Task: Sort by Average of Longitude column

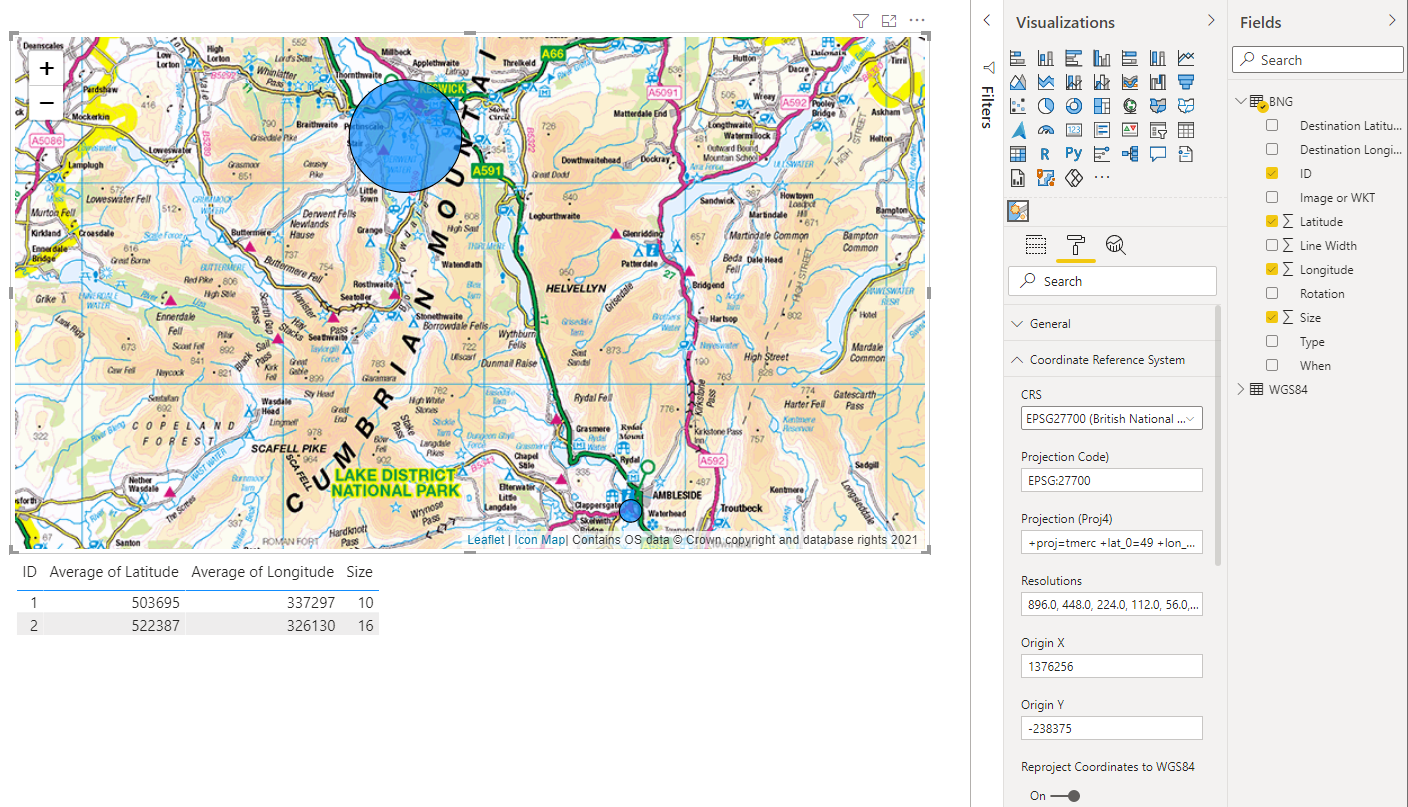Action: coord(262,572)
